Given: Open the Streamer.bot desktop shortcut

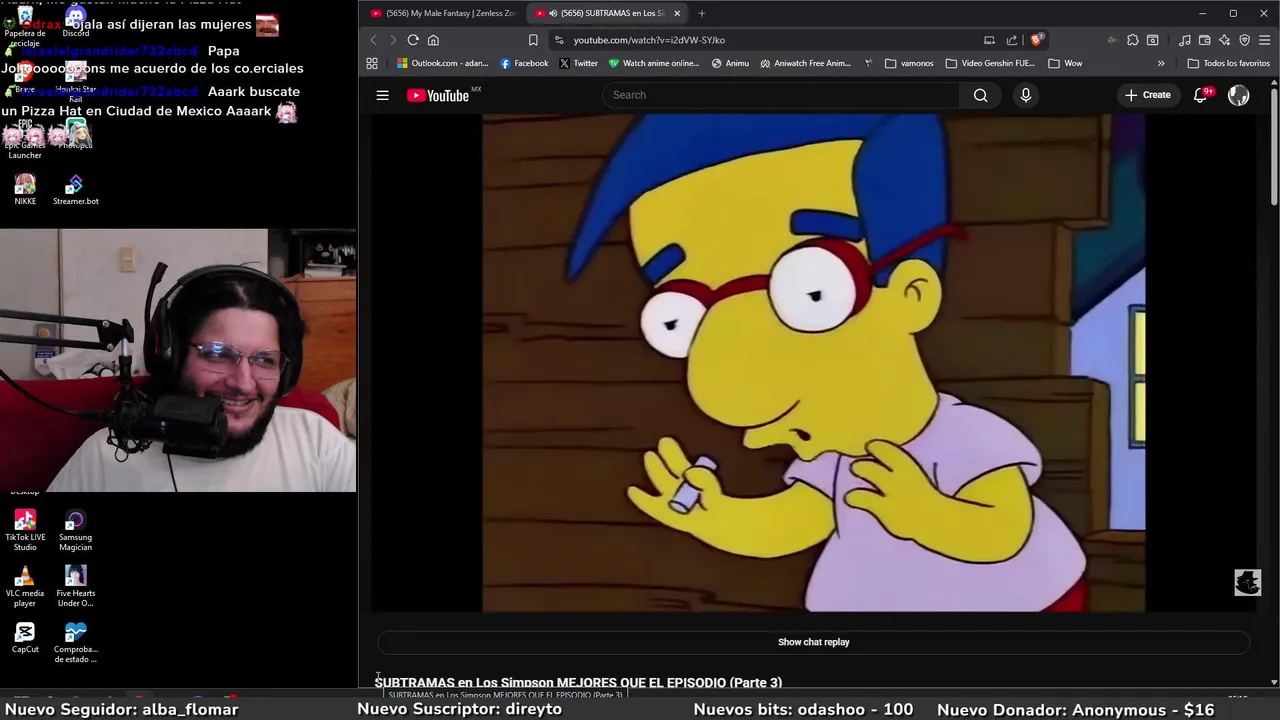Looking at the screenshot, I should [76, 189].
